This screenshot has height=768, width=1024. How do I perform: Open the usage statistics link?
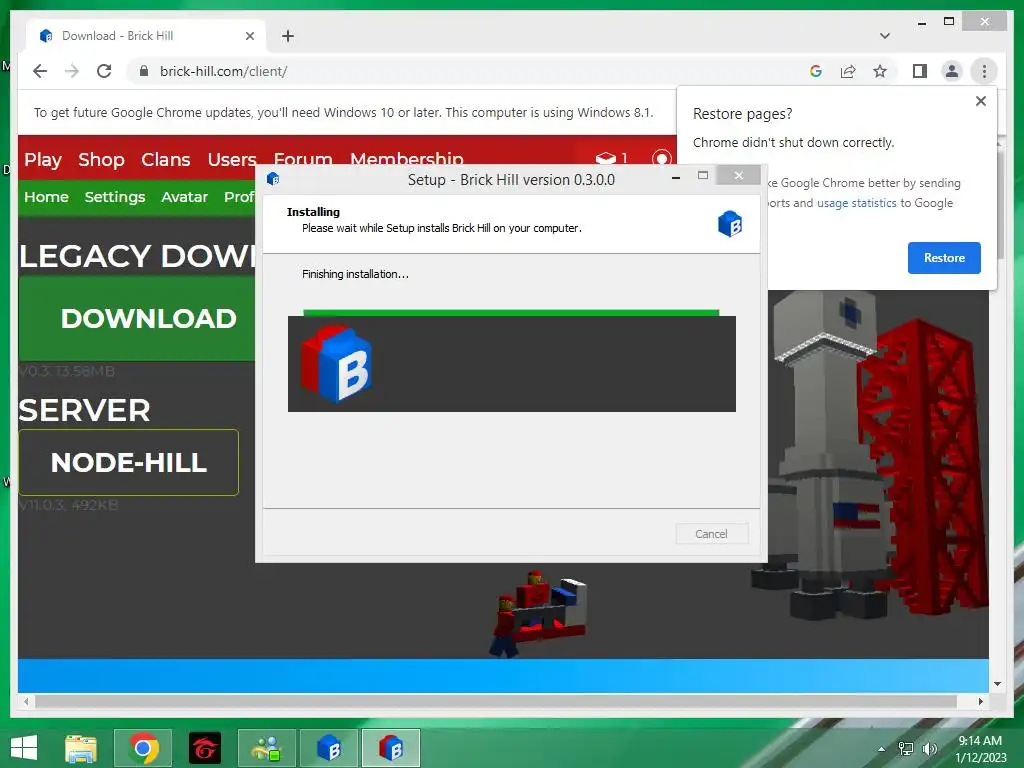pos(856,203)
